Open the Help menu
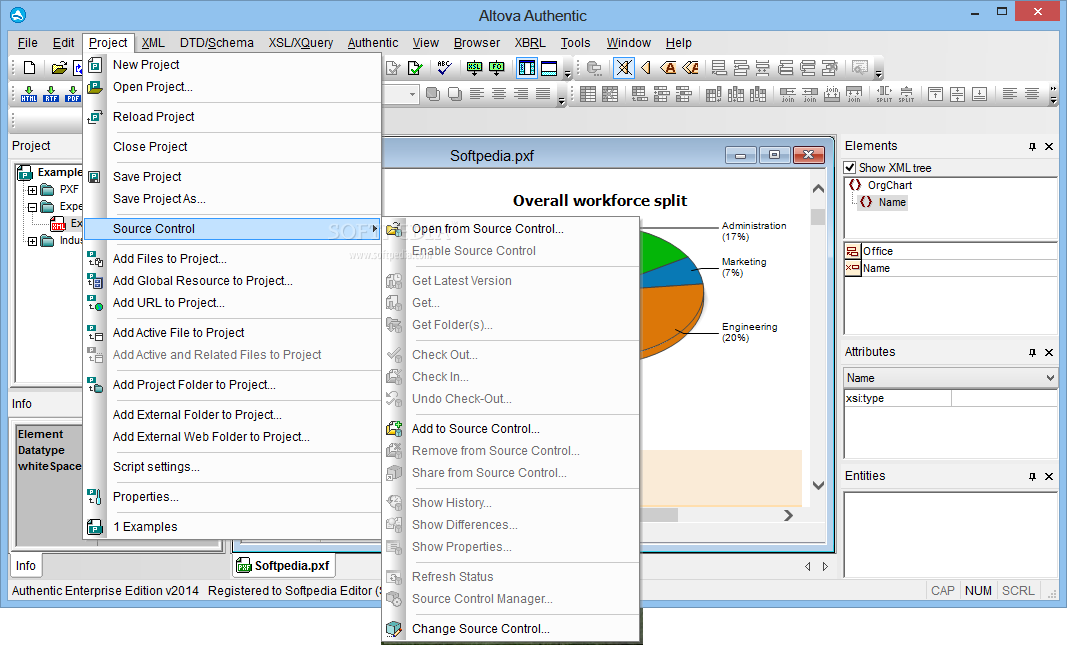The height and width of the screenshot is (645, 1067). pyautogui.click(x=678, y=42)
